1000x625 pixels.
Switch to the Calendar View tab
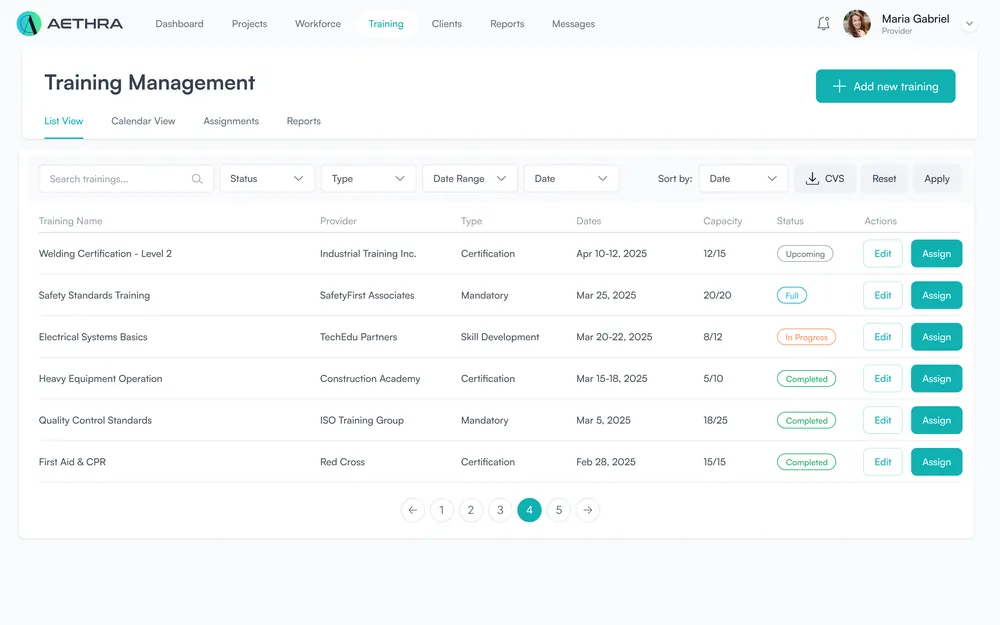click(x=143, y=121)
